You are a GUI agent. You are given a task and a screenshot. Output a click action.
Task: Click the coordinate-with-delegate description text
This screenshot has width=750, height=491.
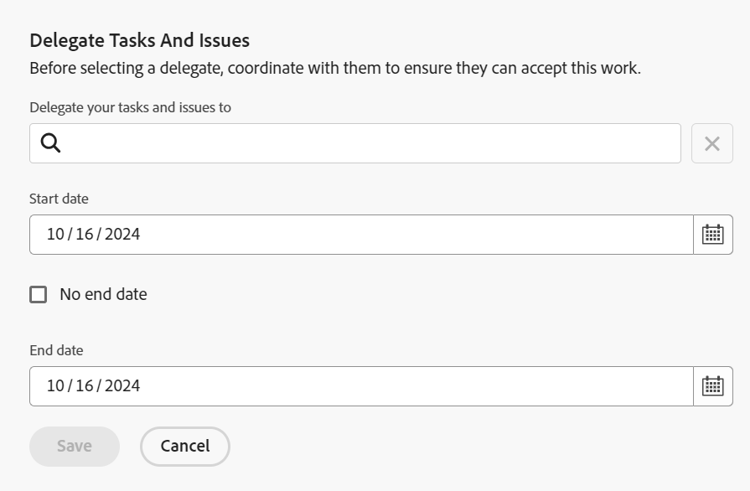(x=334, y=69)
